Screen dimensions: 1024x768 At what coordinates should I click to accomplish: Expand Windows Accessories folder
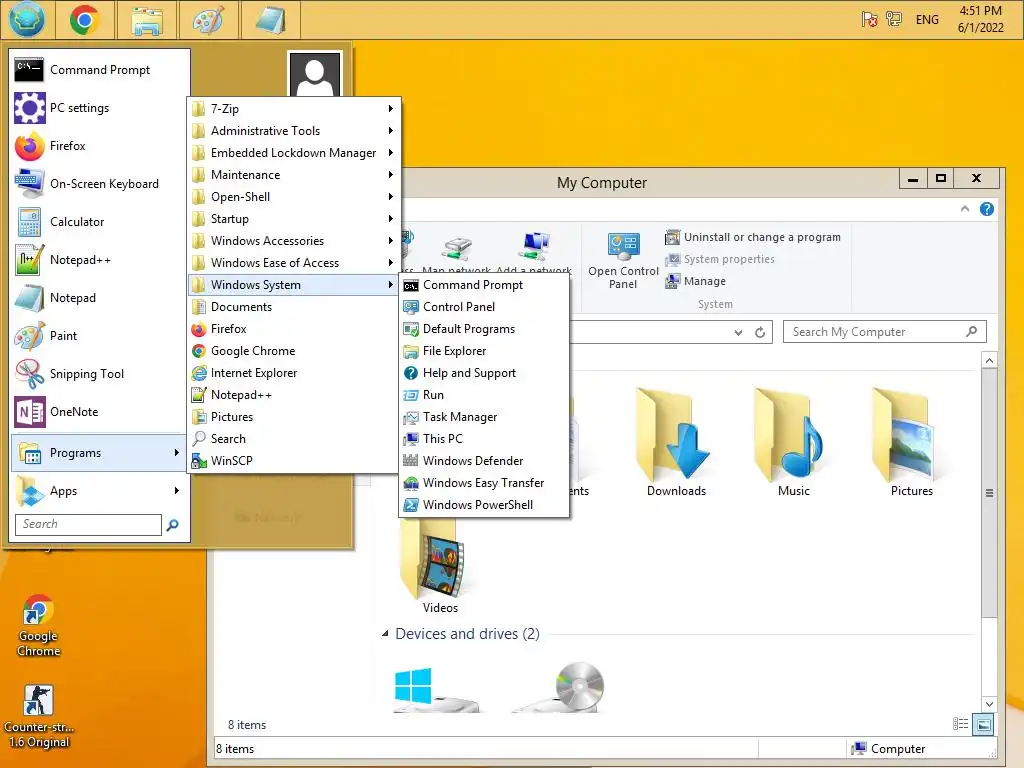pyautogui.click(x=294, y=241)
